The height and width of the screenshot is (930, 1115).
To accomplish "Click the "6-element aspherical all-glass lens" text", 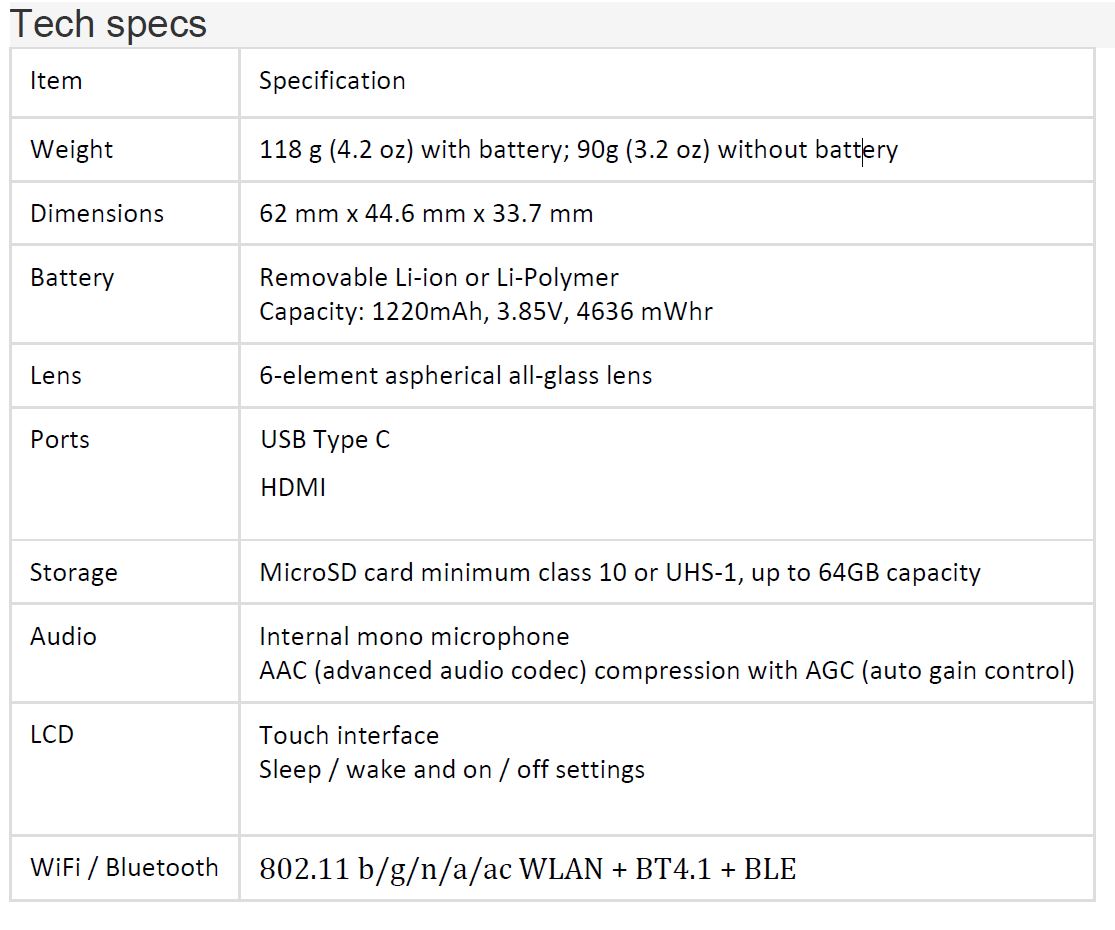I will [x=455, y=376].
